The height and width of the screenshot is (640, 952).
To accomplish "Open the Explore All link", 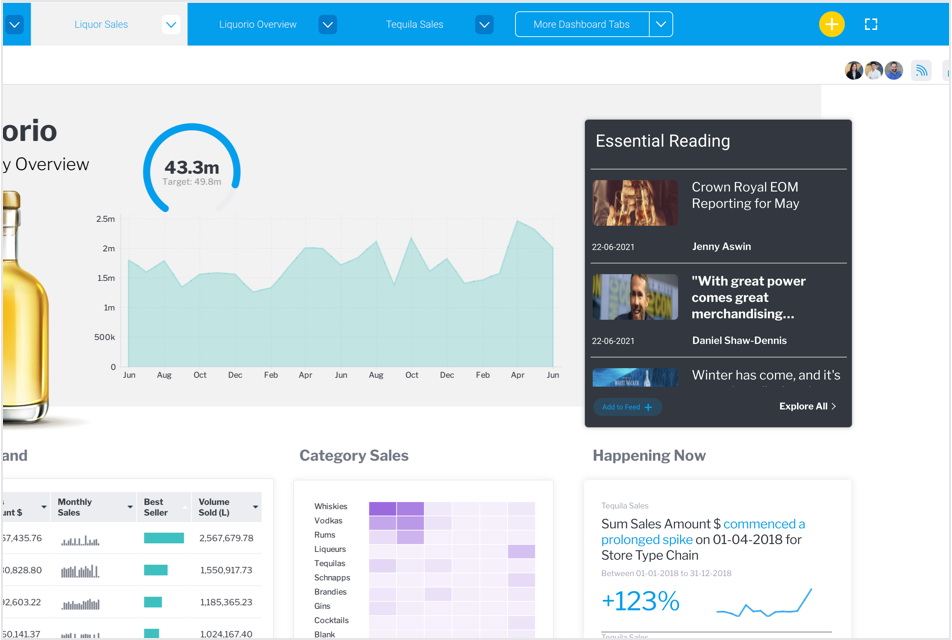I will click(807, 407).
